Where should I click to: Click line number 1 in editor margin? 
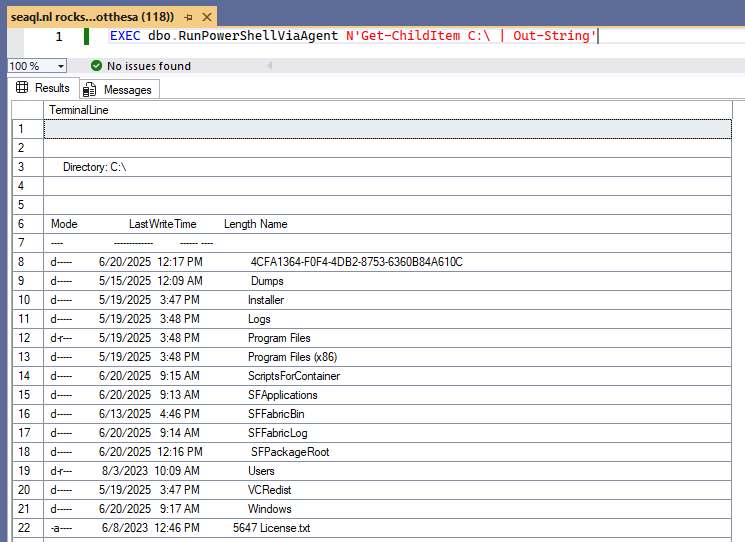tap(59, 37)
